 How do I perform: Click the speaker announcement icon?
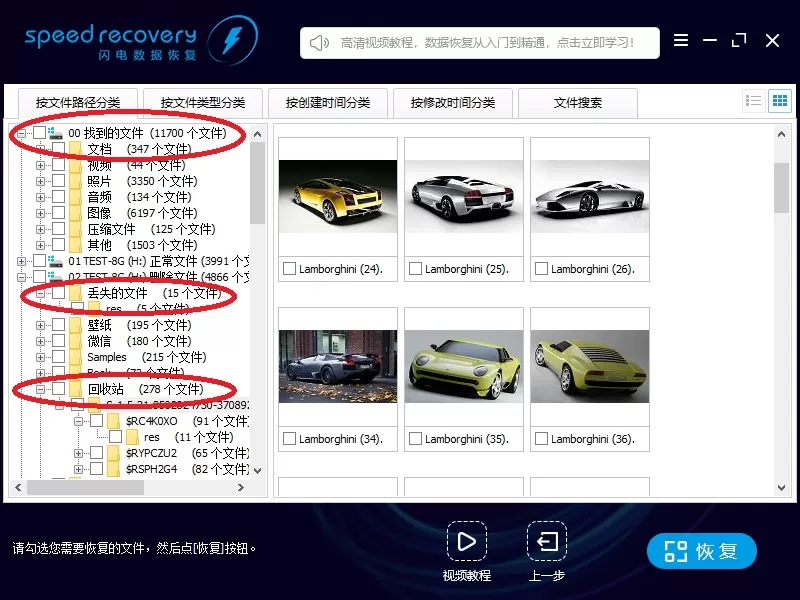[x=319, y=43]
